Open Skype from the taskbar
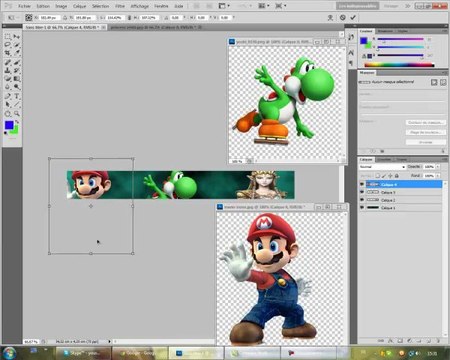 [83, 353]
